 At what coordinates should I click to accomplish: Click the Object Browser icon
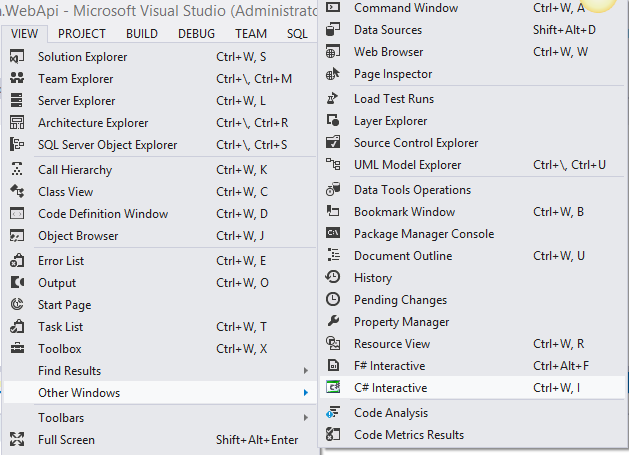[17, 236]
